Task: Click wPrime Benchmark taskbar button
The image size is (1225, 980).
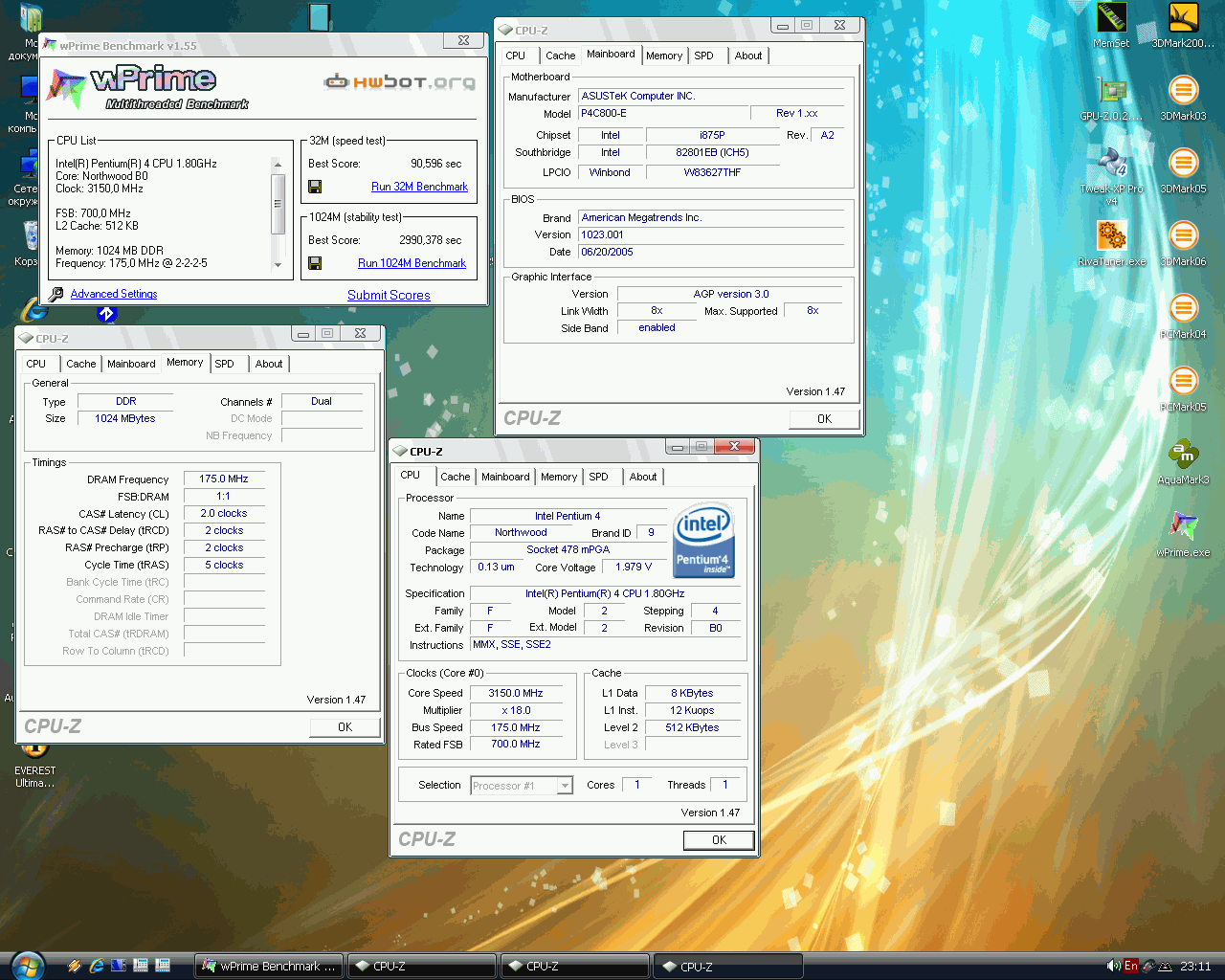Action: [x=269, y=967]
